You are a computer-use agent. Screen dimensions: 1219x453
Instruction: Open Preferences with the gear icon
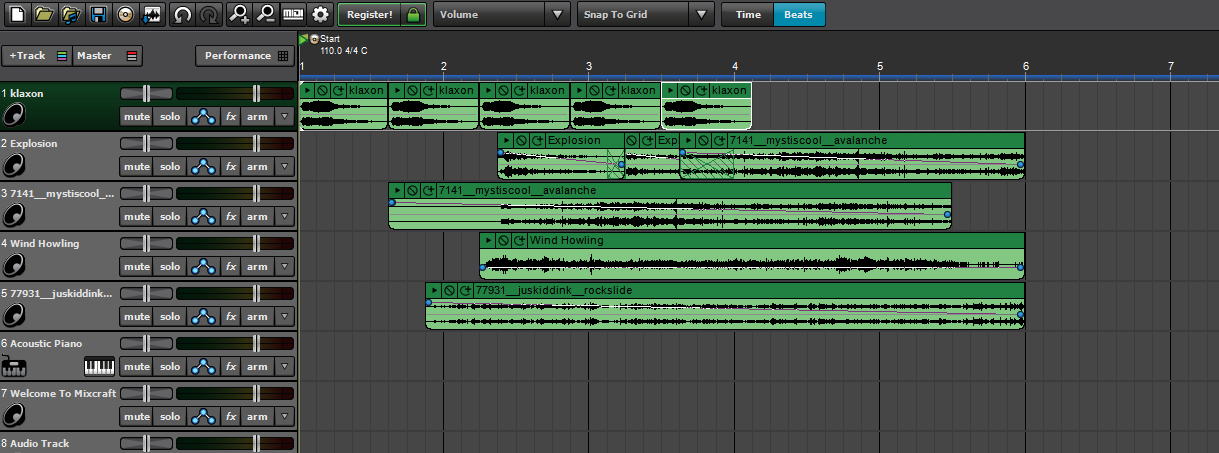pos(320,14)
